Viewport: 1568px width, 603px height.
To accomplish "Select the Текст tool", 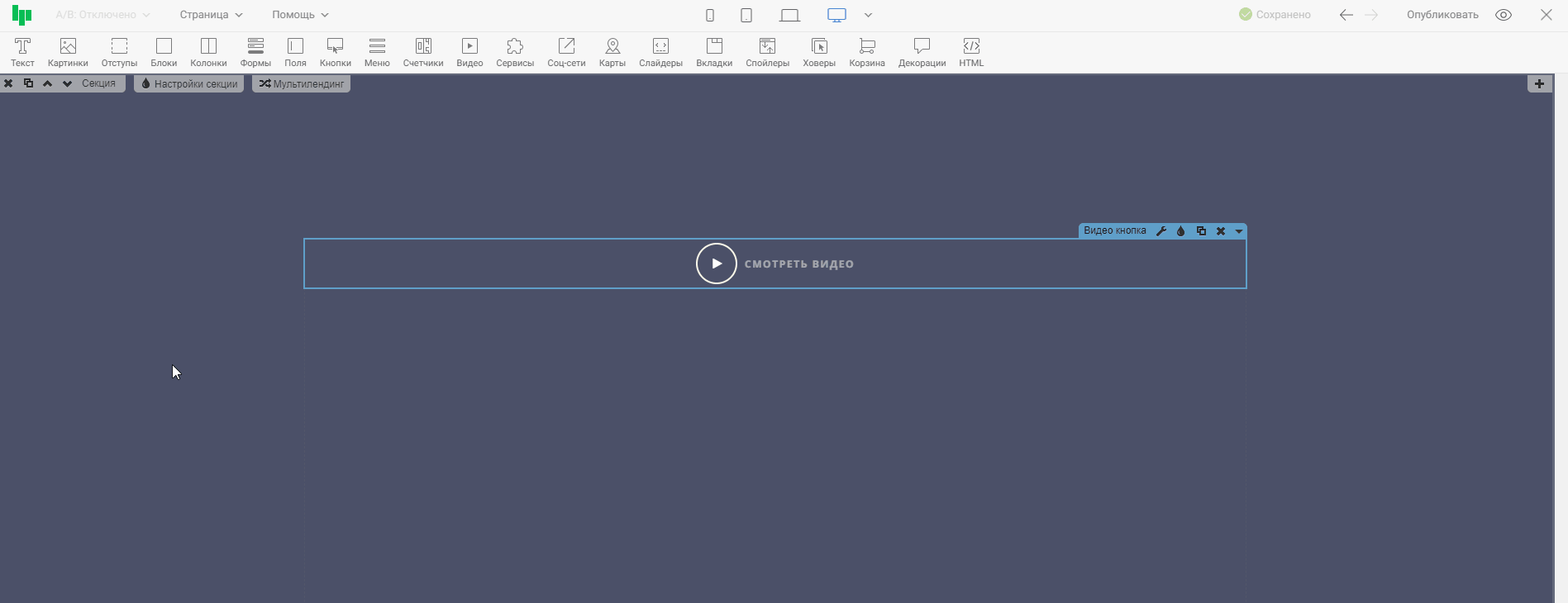I will (x=22, y=52).
